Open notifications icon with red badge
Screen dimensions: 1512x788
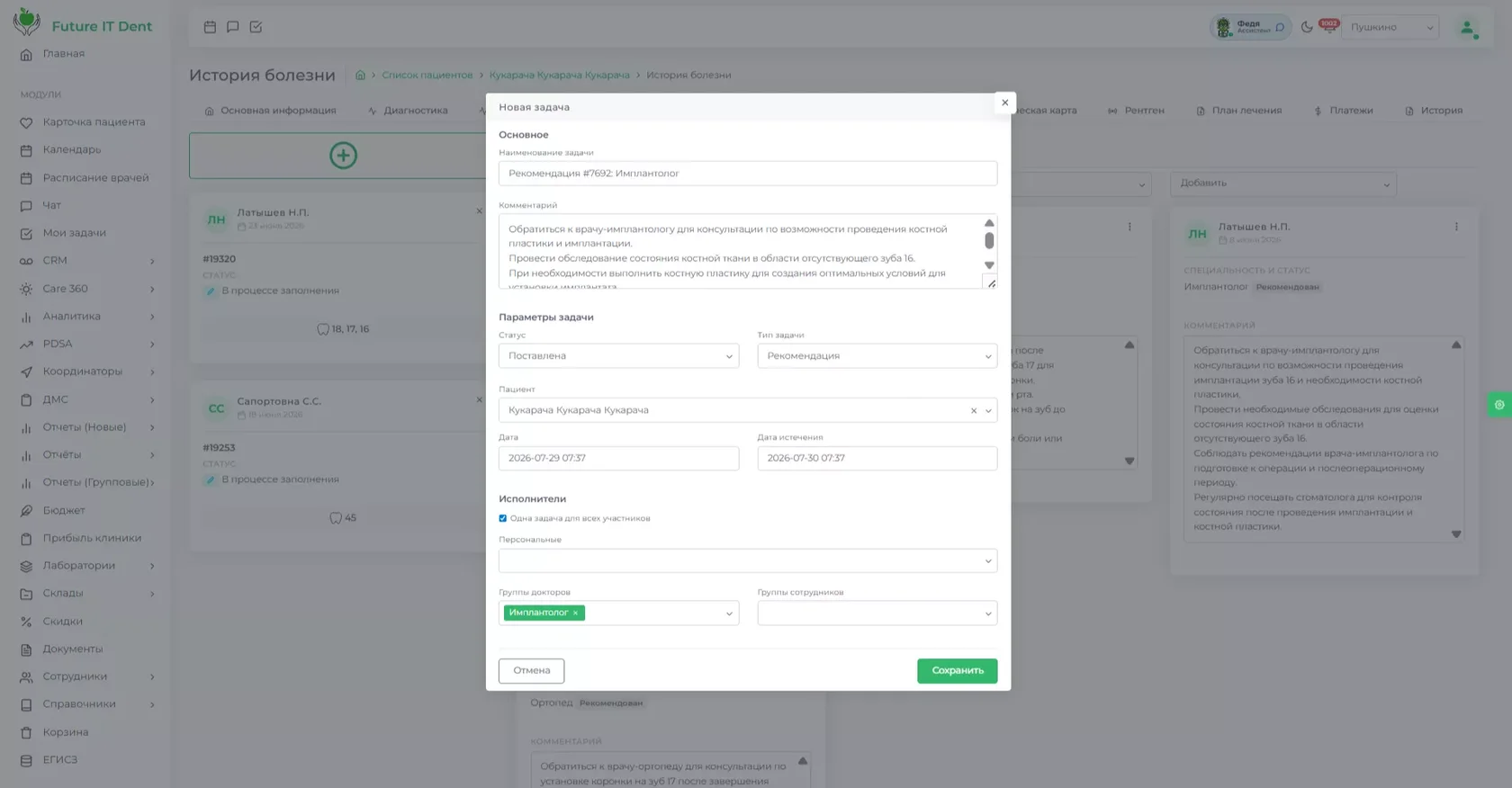pyautogui.click(x=1328, y=26)
